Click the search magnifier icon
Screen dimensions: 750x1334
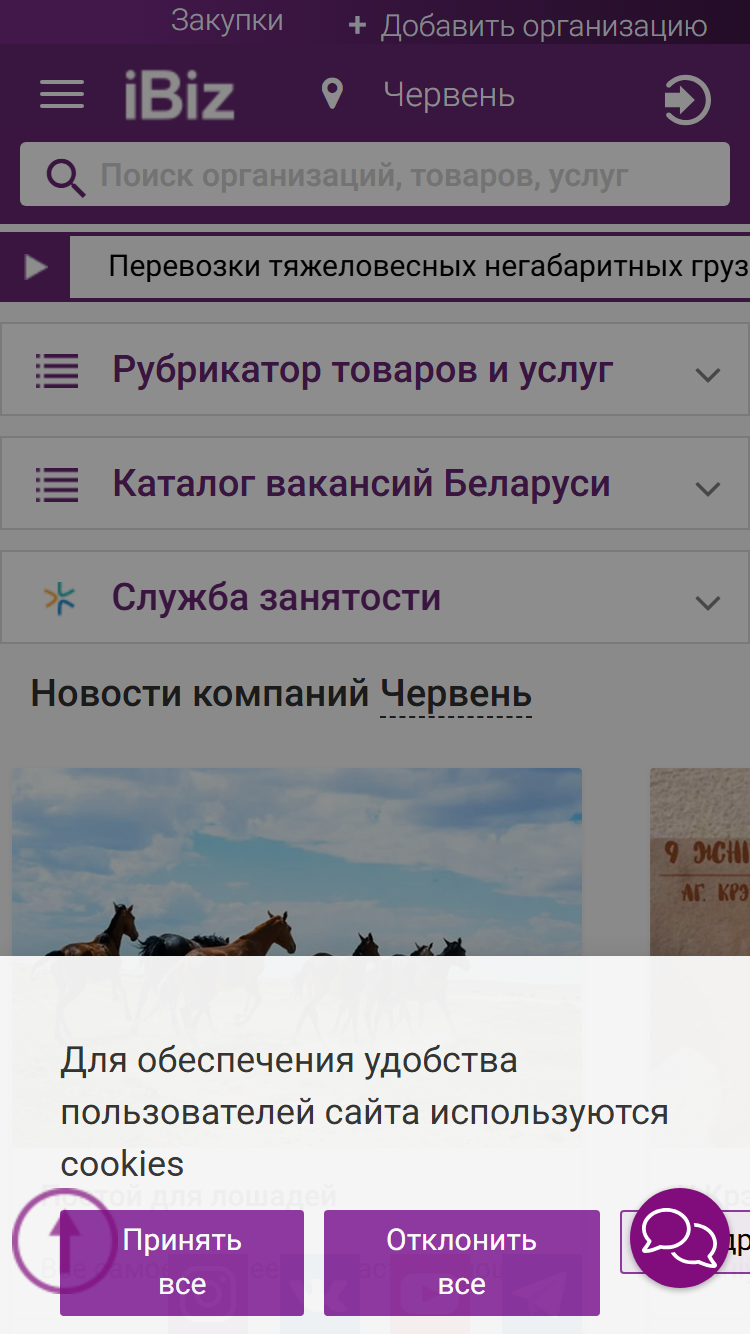click(66, 177)
